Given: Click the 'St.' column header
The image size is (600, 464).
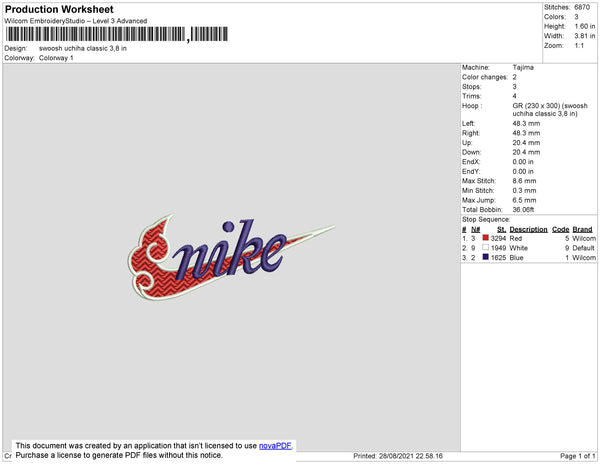Looking at the screenshot, I should [x=501, y=229].
